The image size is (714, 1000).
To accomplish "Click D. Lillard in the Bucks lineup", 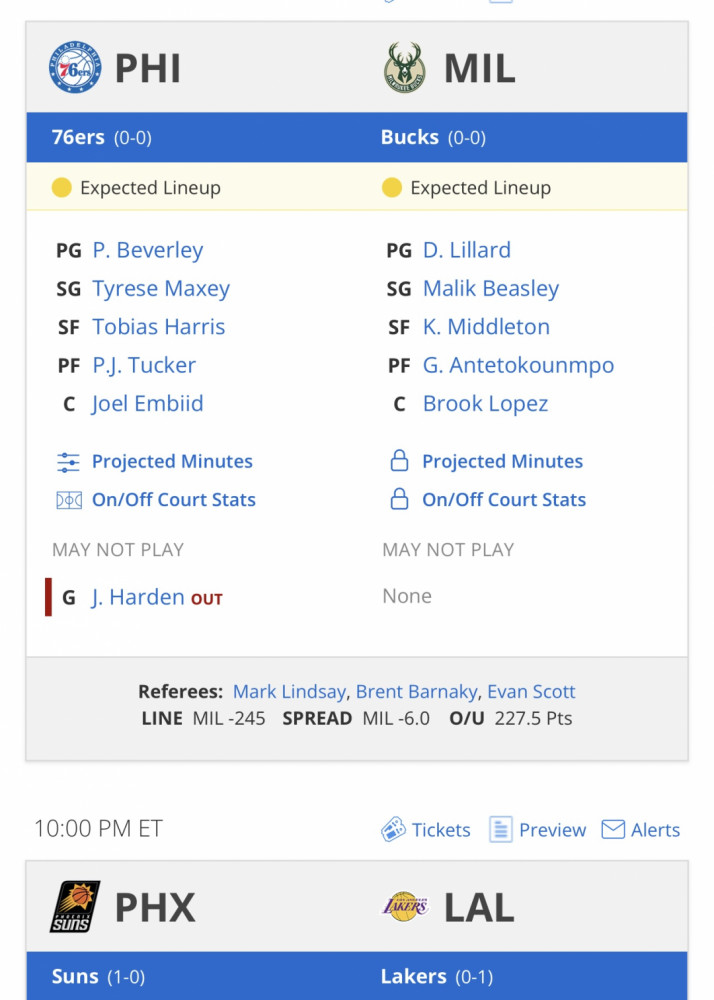I will (467, 250).
